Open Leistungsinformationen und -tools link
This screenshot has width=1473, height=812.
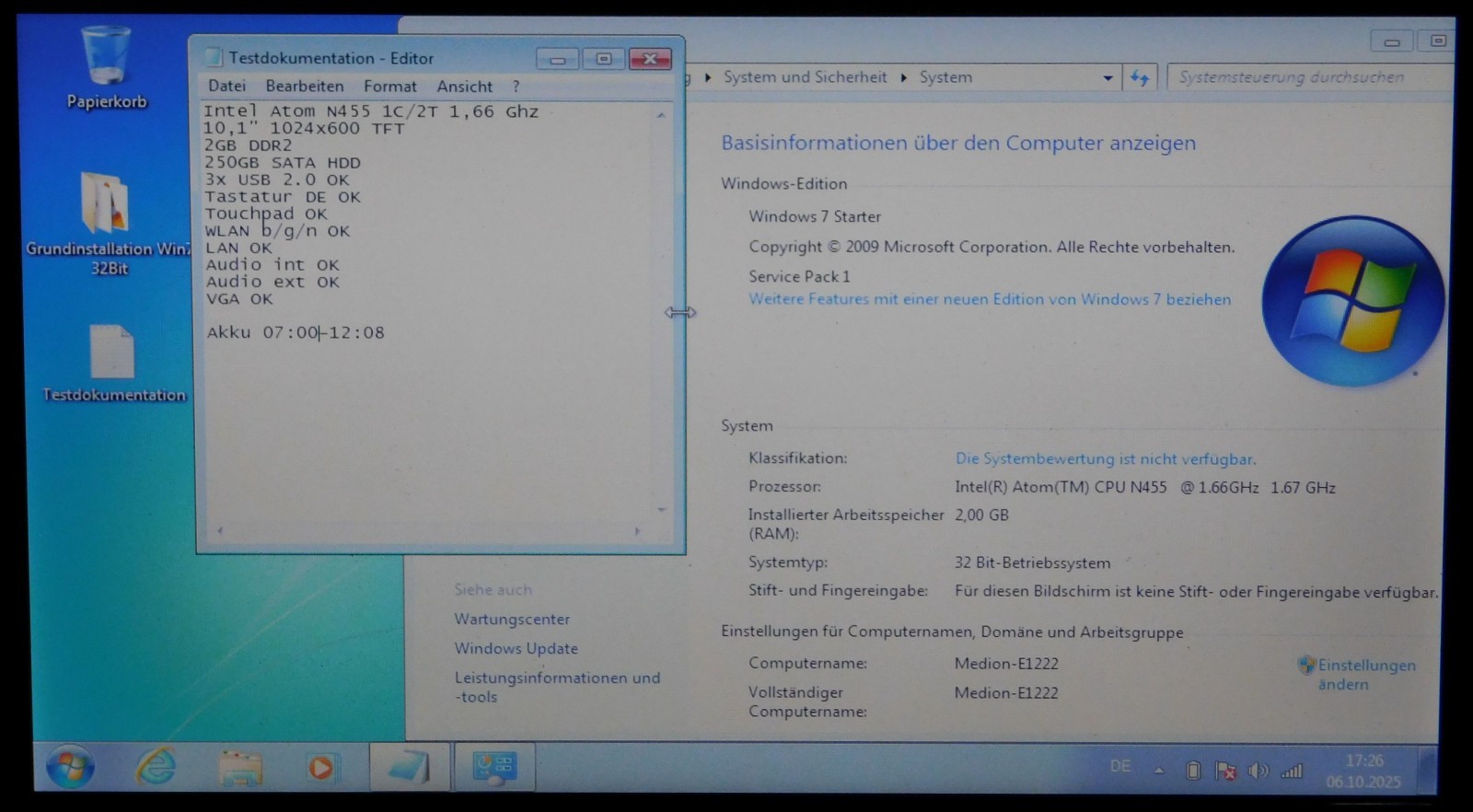pyautogui.click(x=557, y=687)
